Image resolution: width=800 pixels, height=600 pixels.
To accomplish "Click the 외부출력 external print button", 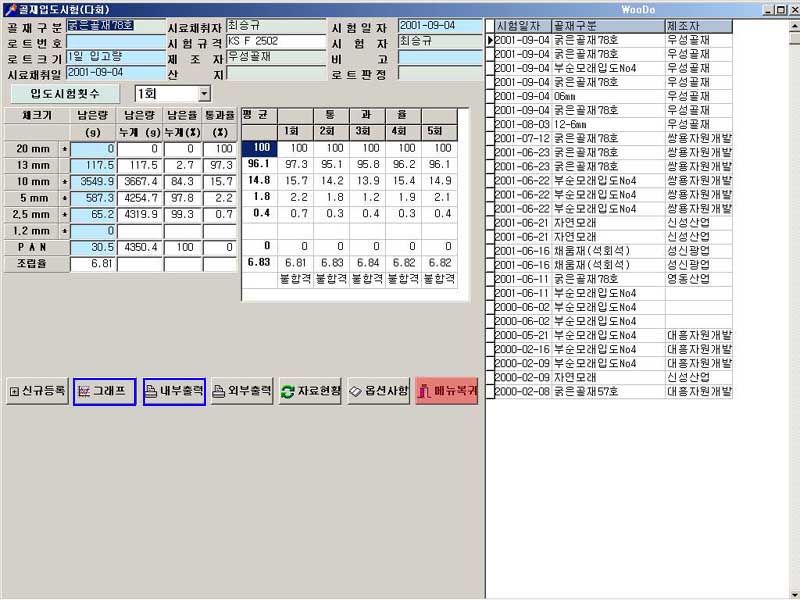I will [x=242, y=392].
